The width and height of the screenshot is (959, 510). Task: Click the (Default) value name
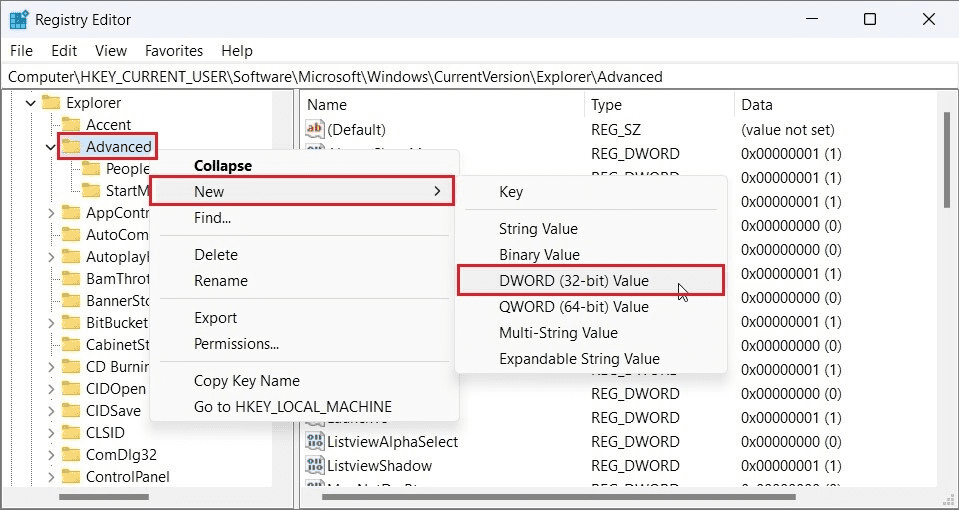click(357, 129)
